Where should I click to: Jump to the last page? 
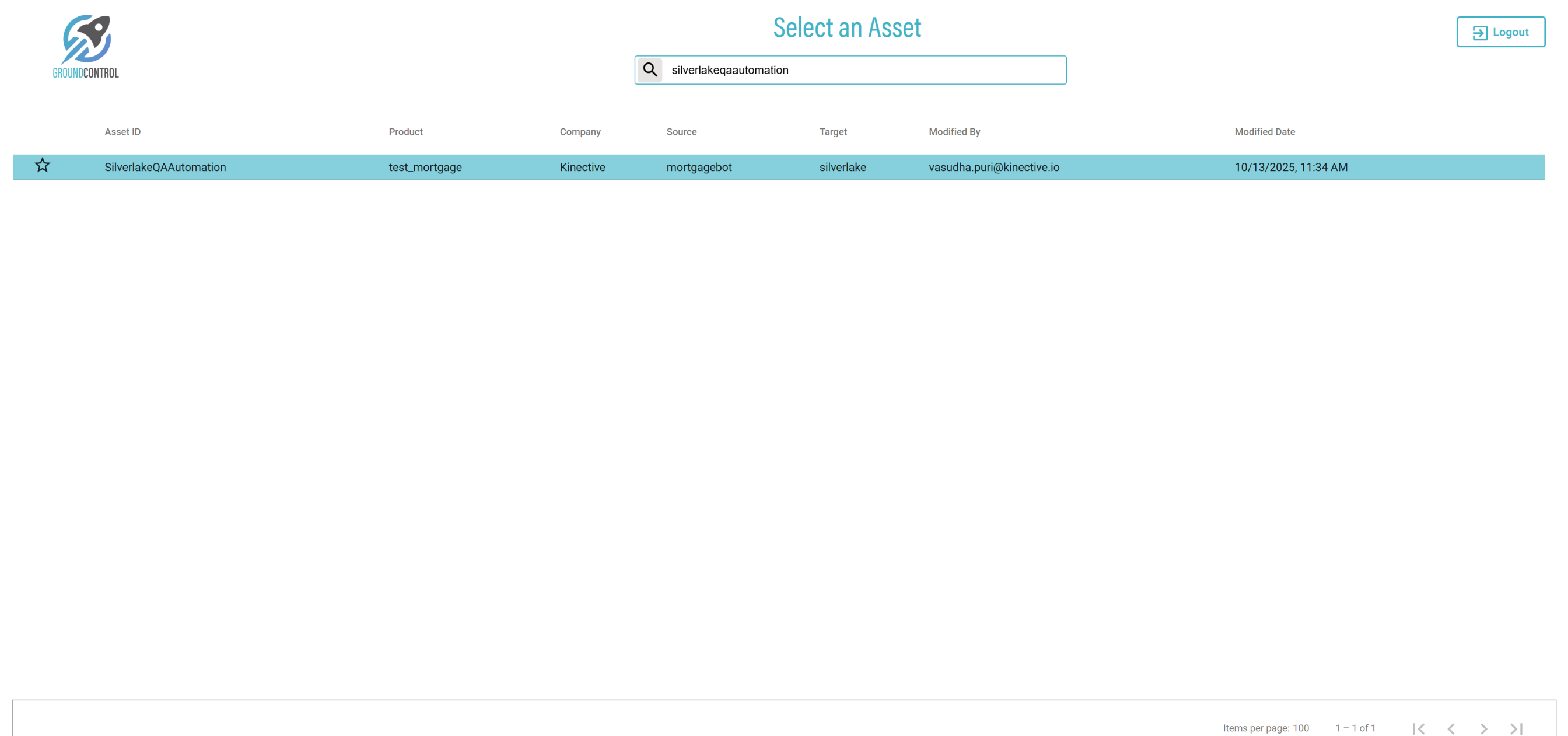click(x=1515, y=727)
